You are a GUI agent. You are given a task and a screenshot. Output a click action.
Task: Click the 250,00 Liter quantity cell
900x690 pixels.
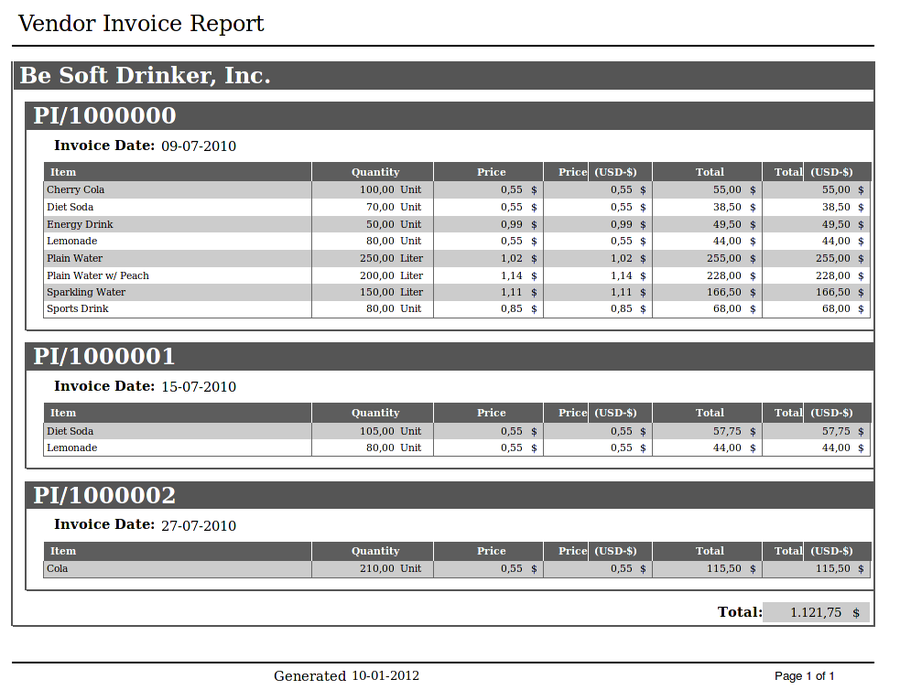coord(391,259)
